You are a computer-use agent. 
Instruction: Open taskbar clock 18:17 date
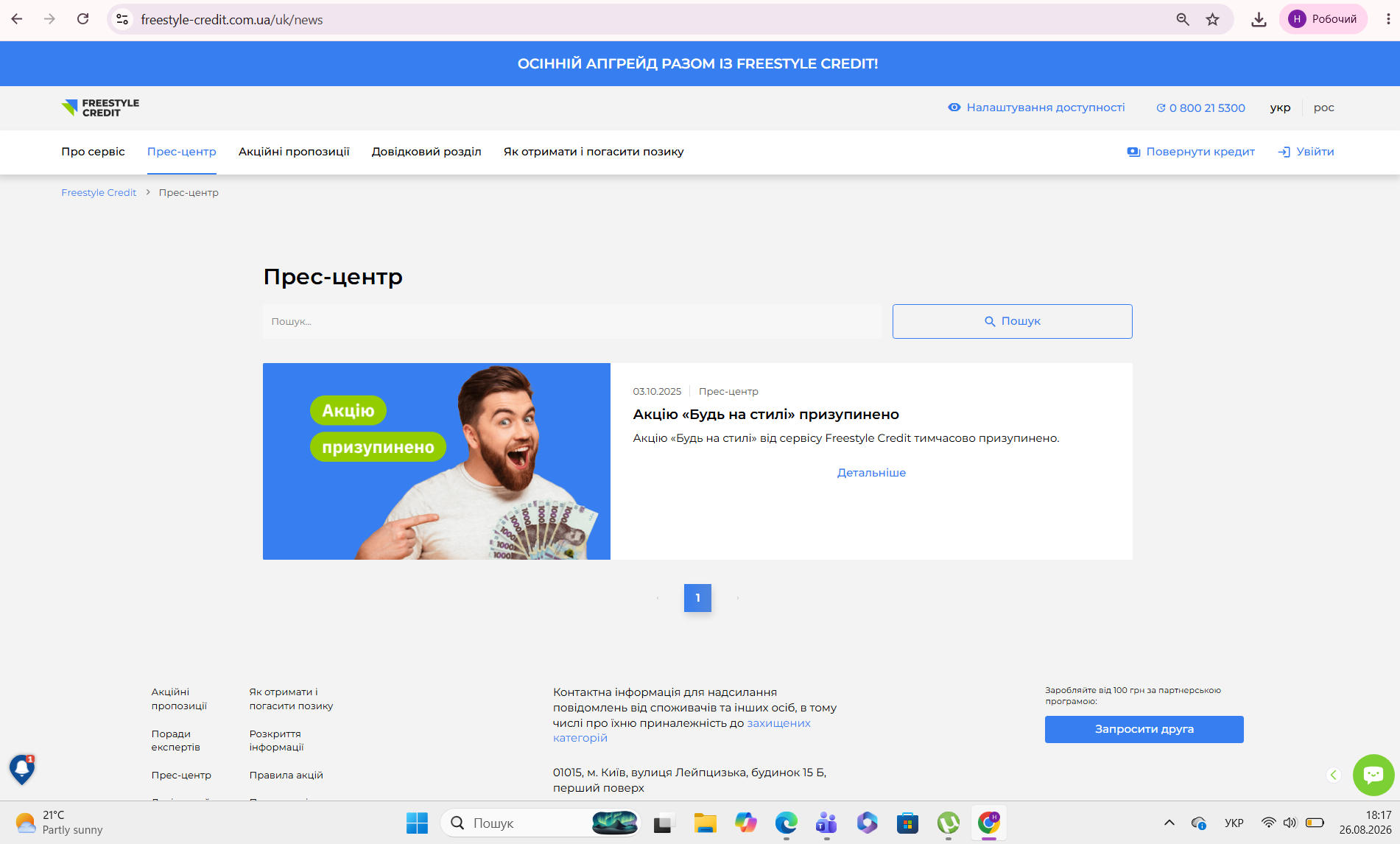1365,823
